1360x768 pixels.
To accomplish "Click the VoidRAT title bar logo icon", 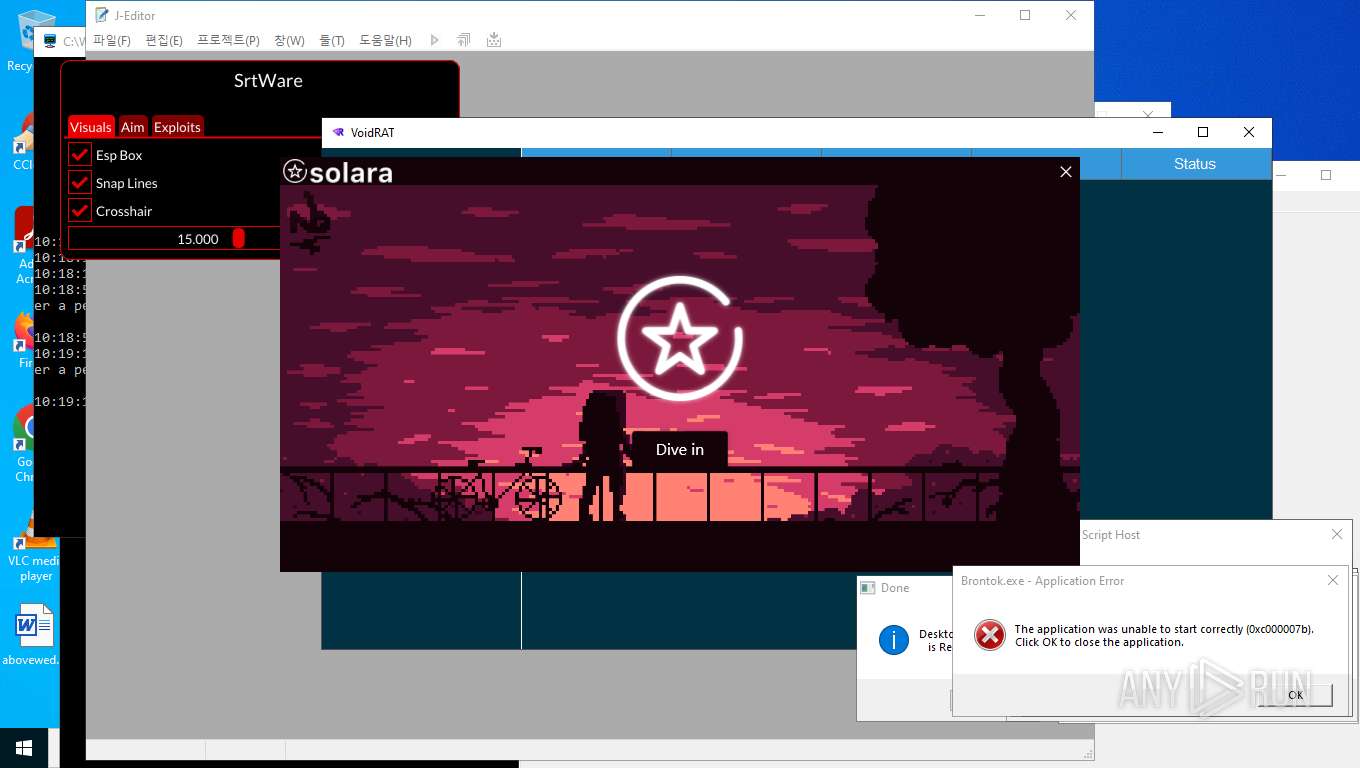I will (x=338, y=132).
